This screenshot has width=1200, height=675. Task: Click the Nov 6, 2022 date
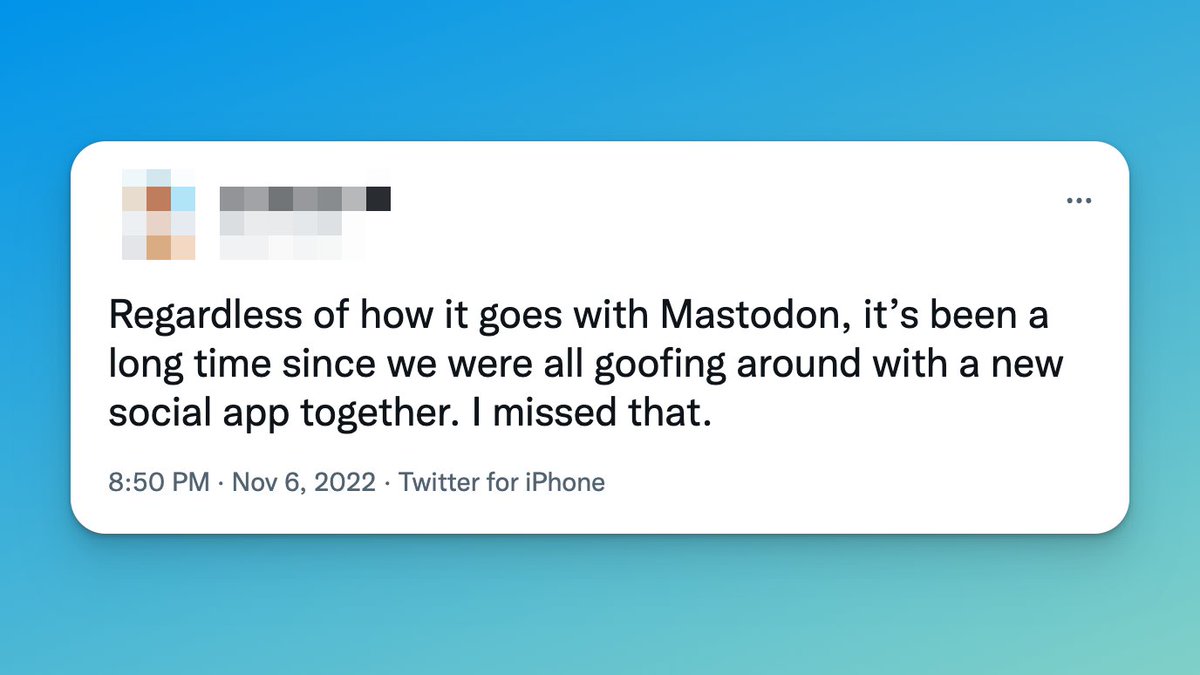(304, 483)
